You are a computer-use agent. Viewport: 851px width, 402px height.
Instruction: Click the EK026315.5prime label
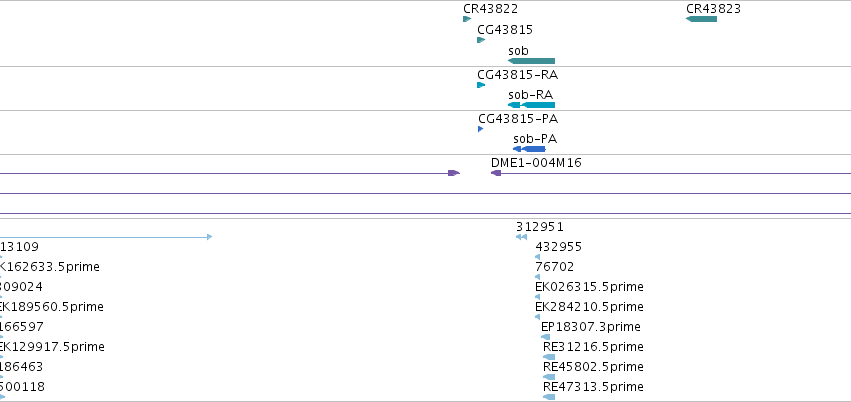tap(589, 286)
